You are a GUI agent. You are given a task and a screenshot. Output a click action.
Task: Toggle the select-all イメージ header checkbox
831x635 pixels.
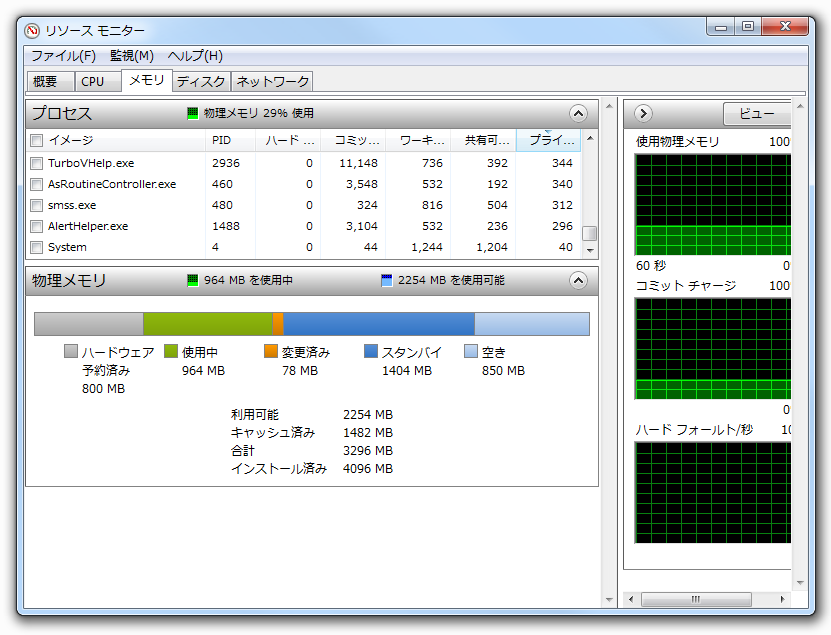tap(37, 141)
